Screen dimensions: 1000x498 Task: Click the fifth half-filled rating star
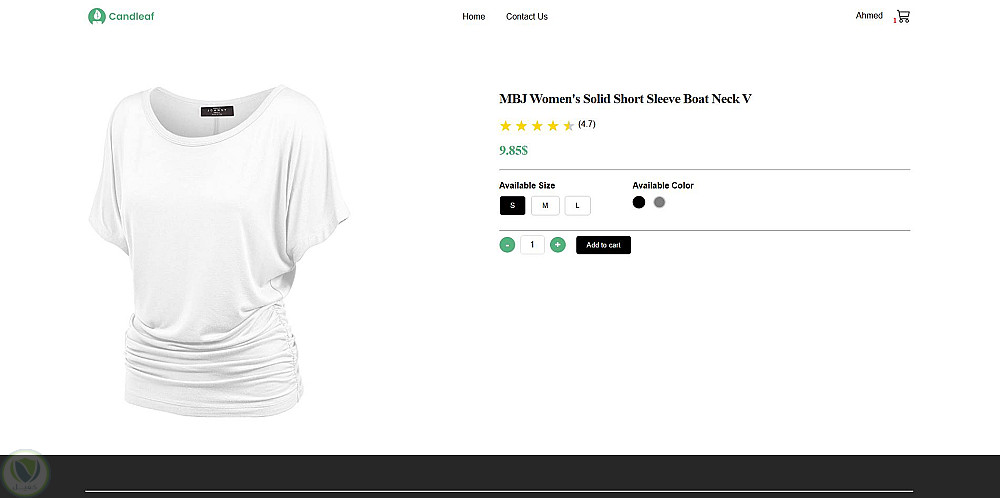click(x=569, y=126)
